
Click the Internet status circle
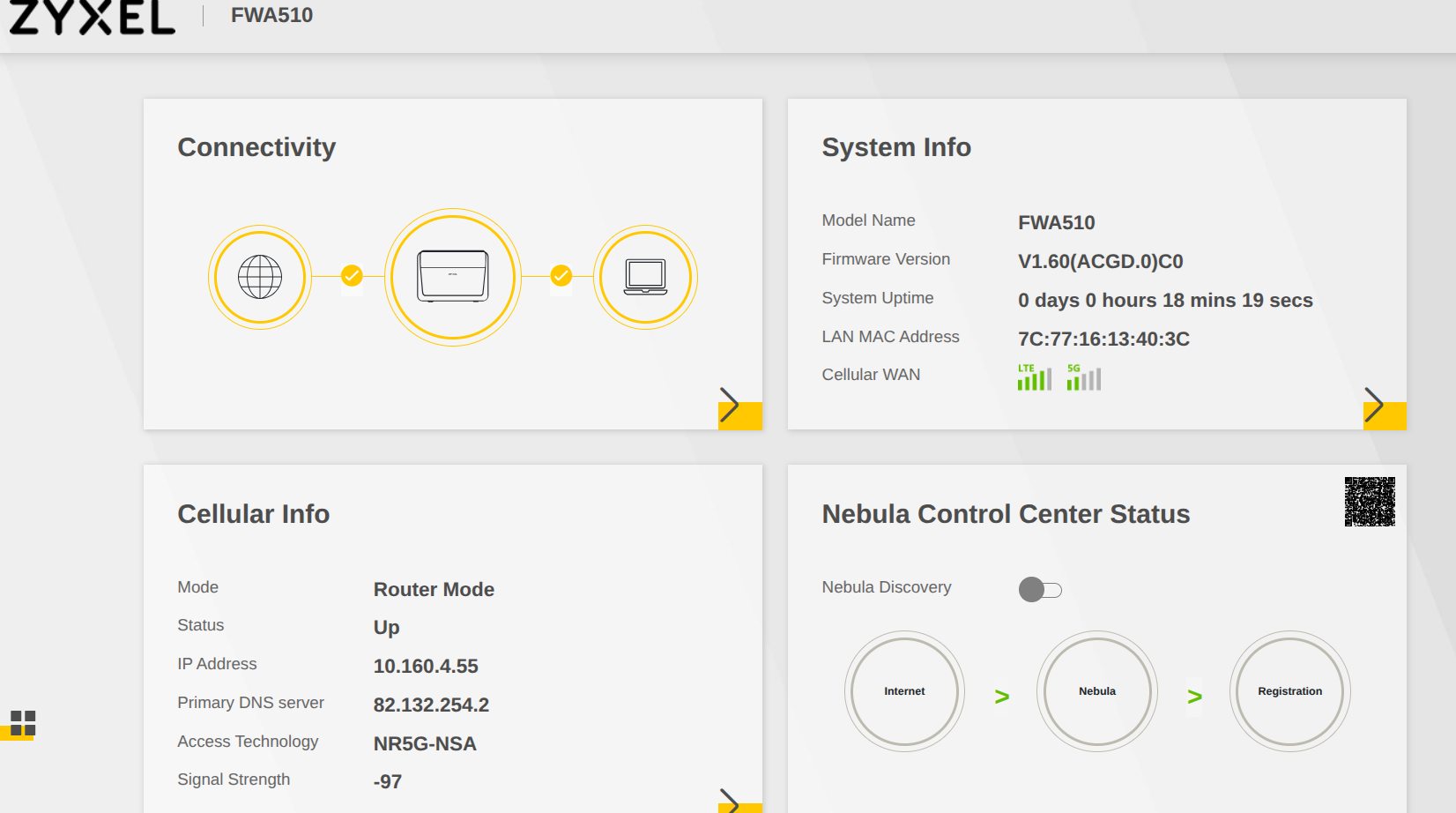[x=904, y=691]
